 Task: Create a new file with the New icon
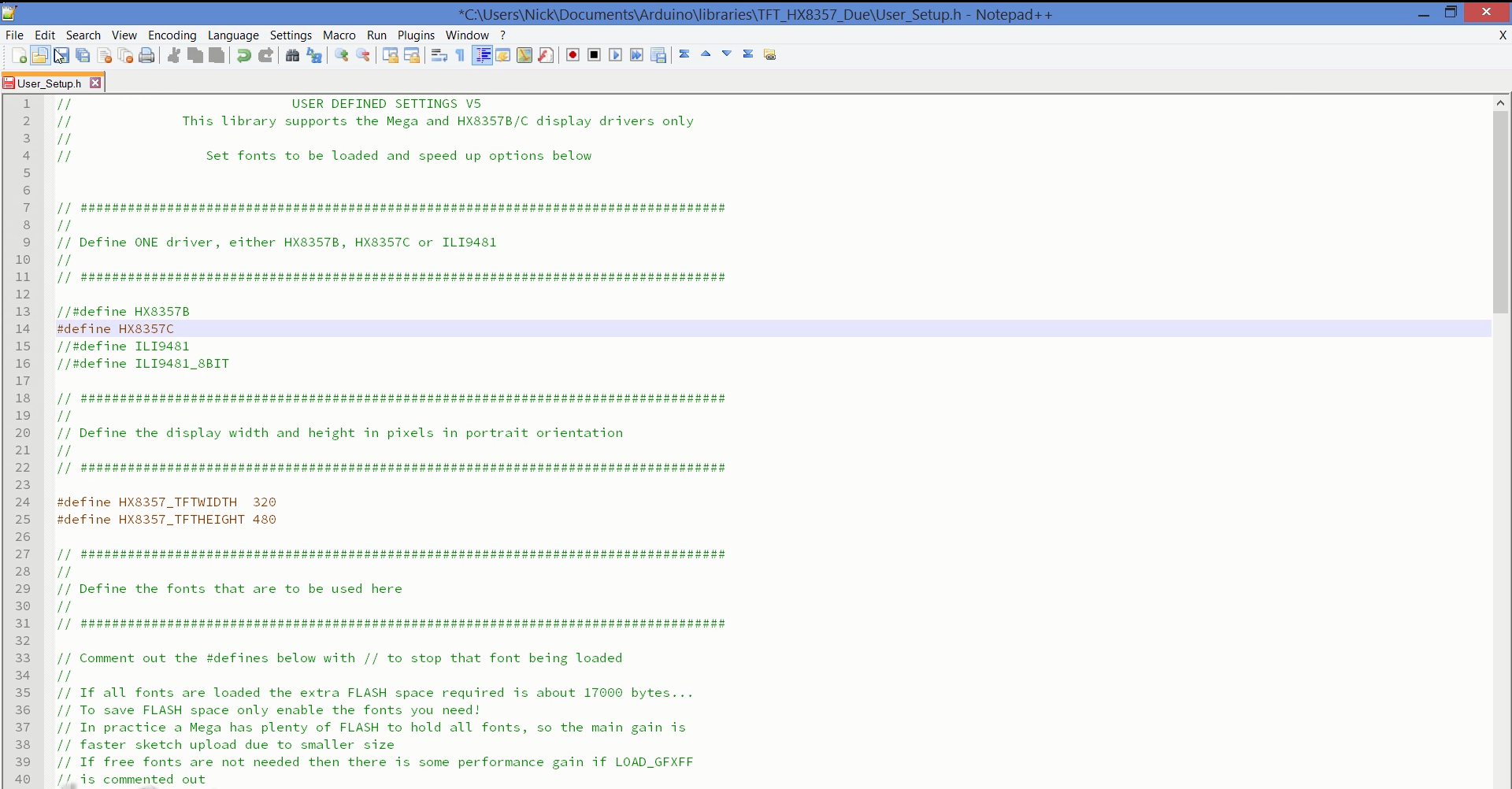(19, 55)
